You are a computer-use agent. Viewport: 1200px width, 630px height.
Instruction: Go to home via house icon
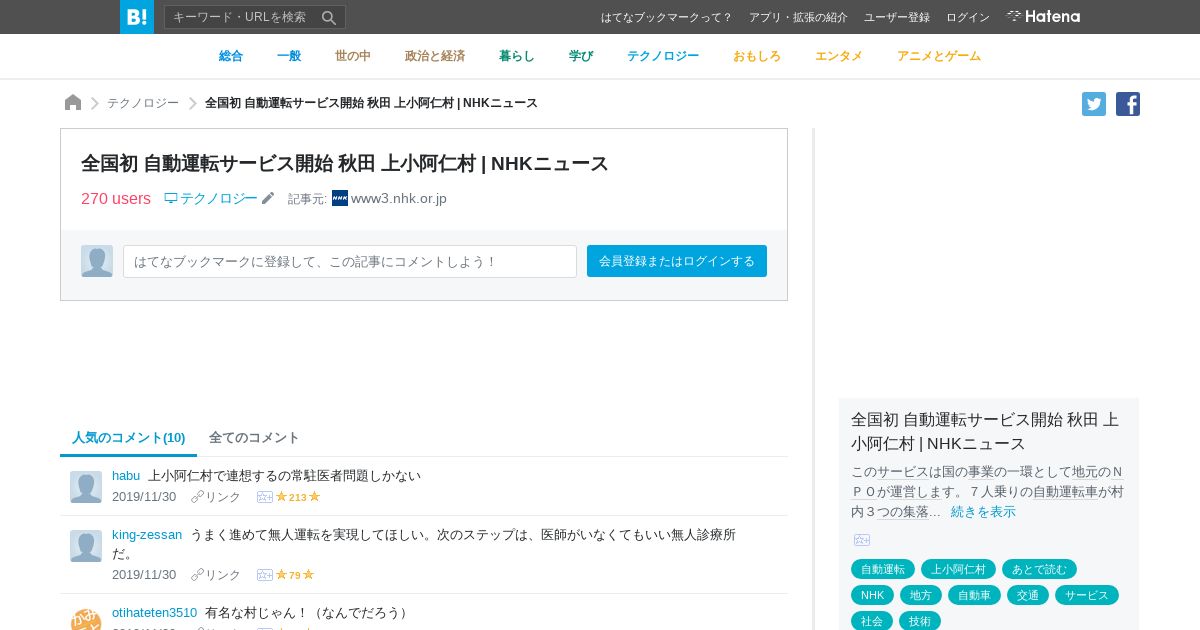(x=73, y=103)
